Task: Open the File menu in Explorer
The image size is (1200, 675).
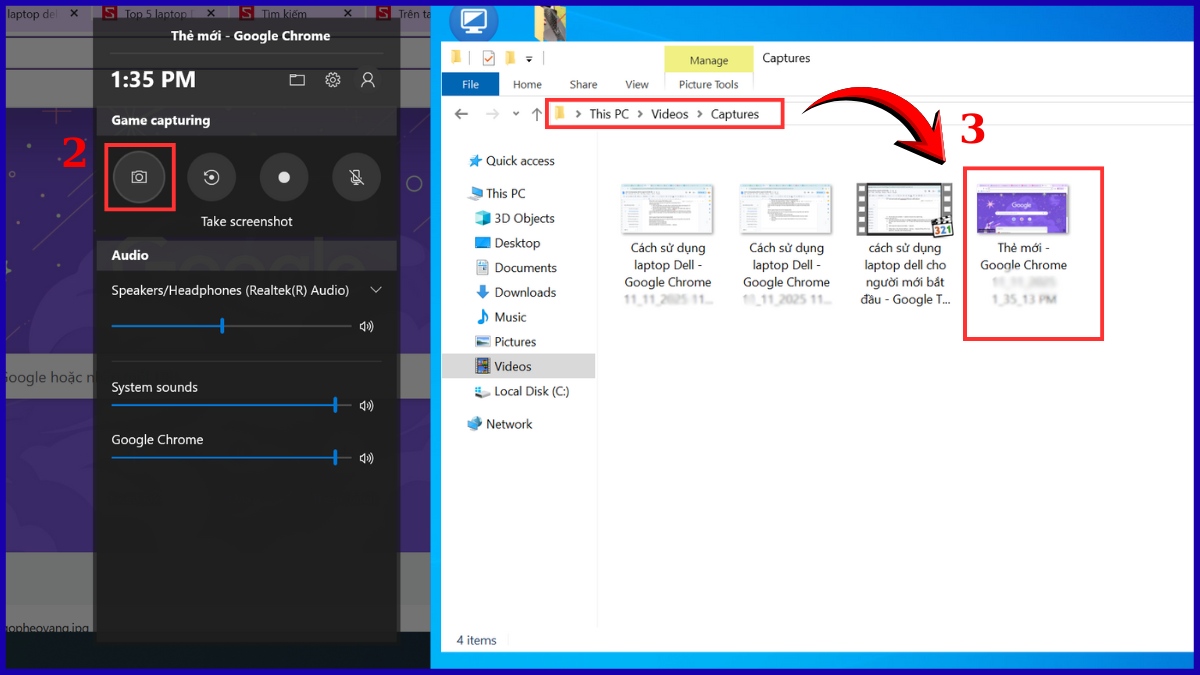Action: point(470,85)
